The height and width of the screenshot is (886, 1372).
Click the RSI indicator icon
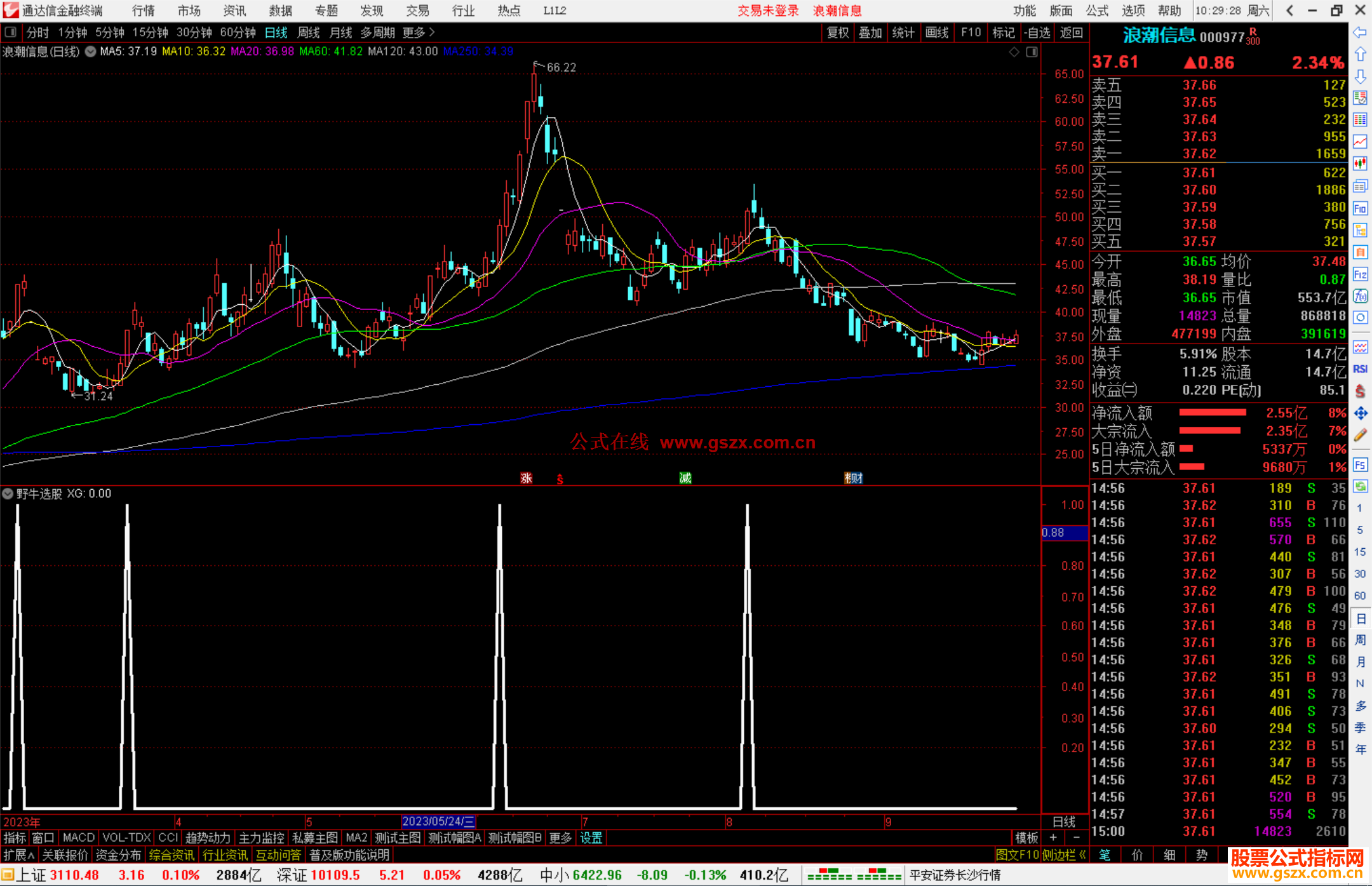(1360, 369)
